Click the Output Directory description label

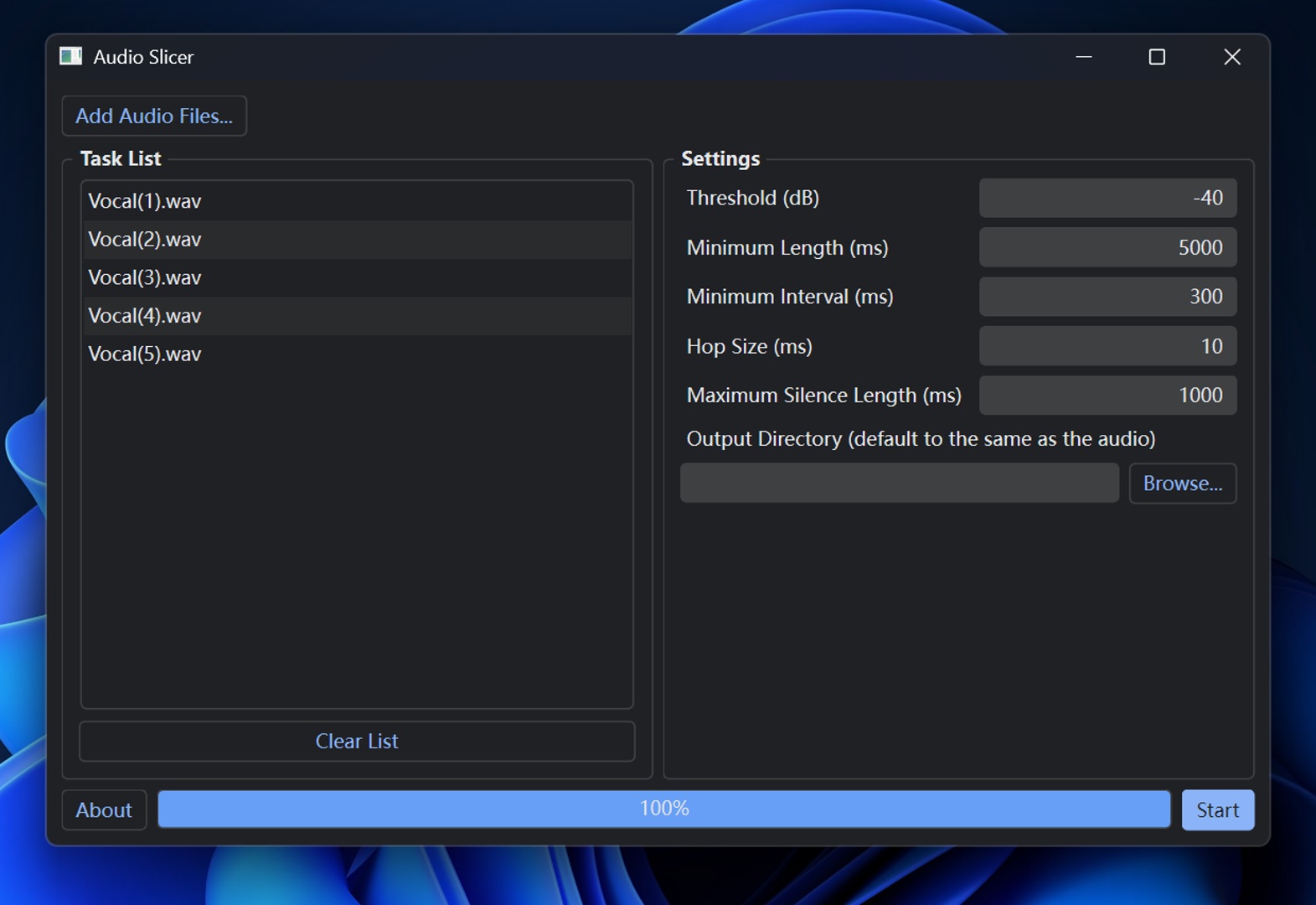pos(921,439)
